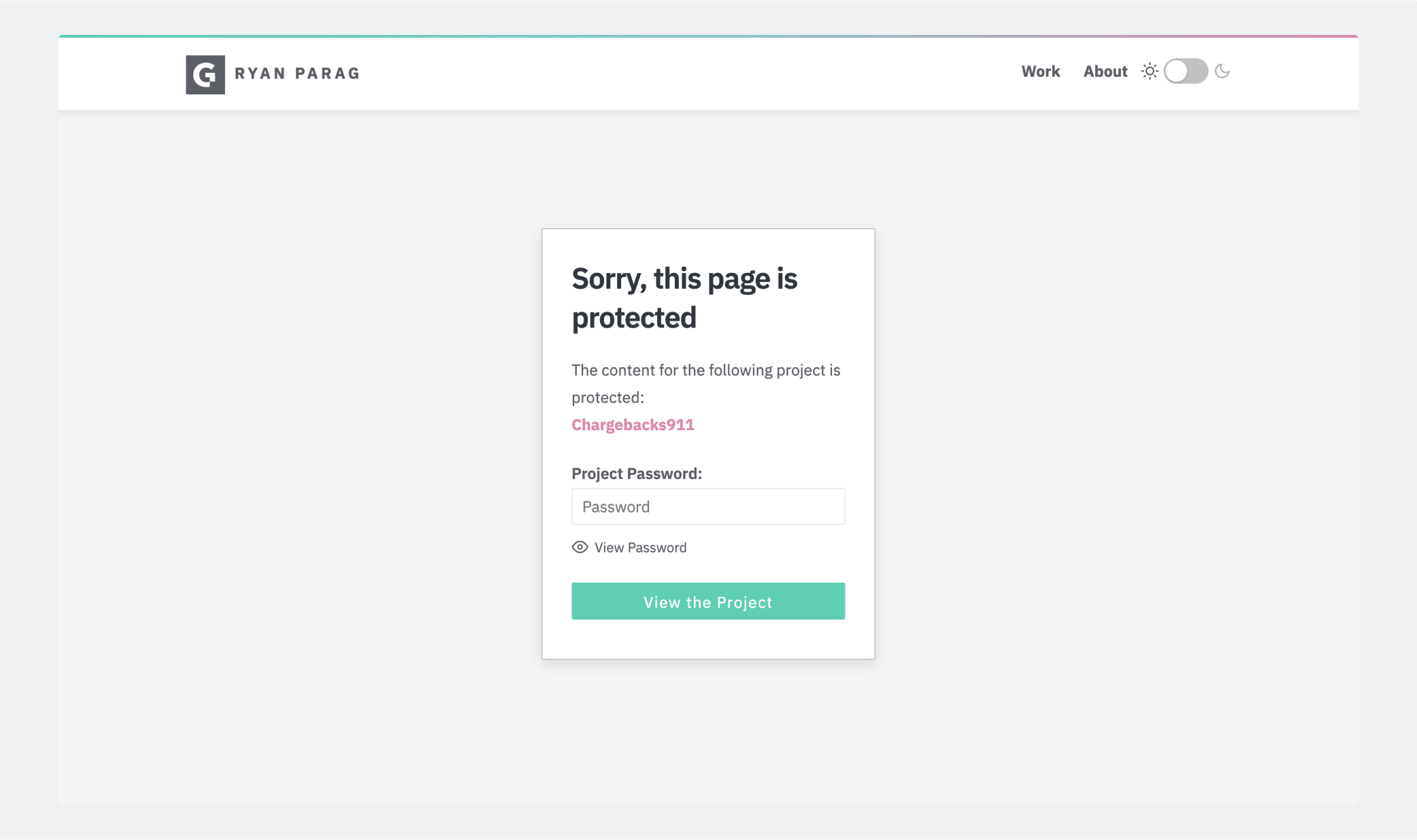Click the Project Password label

point(636,473)
